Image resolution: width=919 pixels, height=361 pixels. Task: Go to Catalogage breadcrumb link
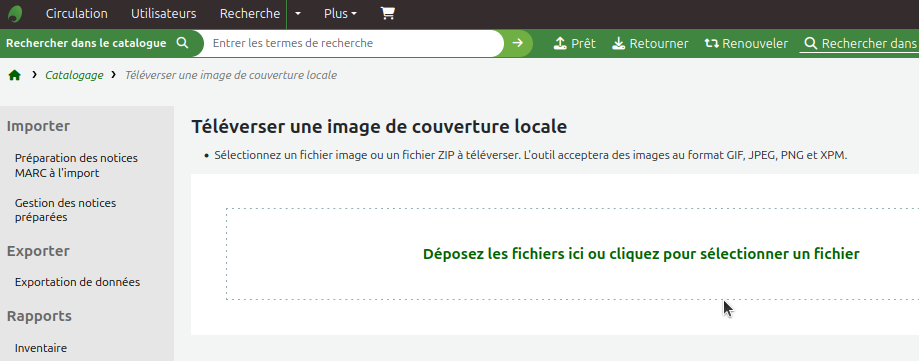[x=74, y=75]
